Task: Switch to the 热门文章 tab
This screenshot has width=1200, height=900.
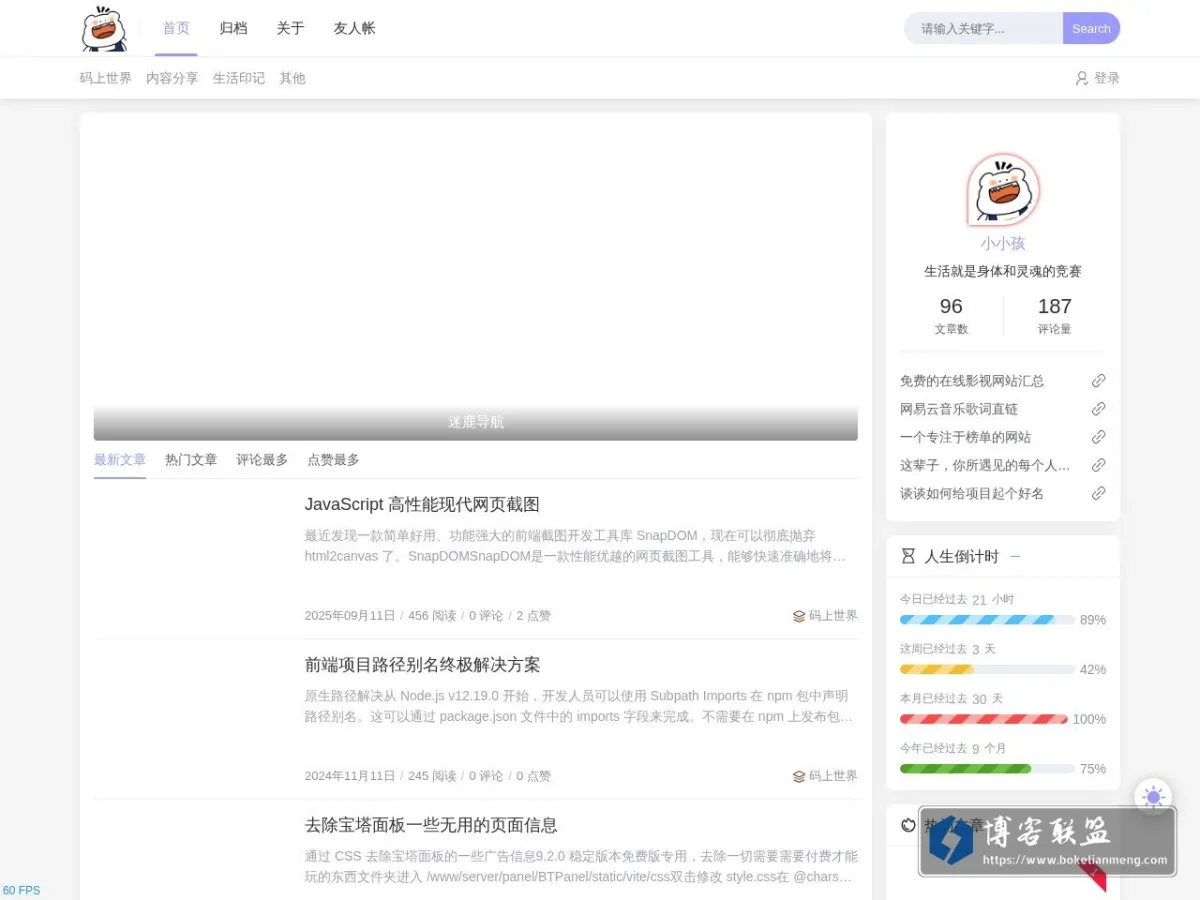Action: pos(191,460)
